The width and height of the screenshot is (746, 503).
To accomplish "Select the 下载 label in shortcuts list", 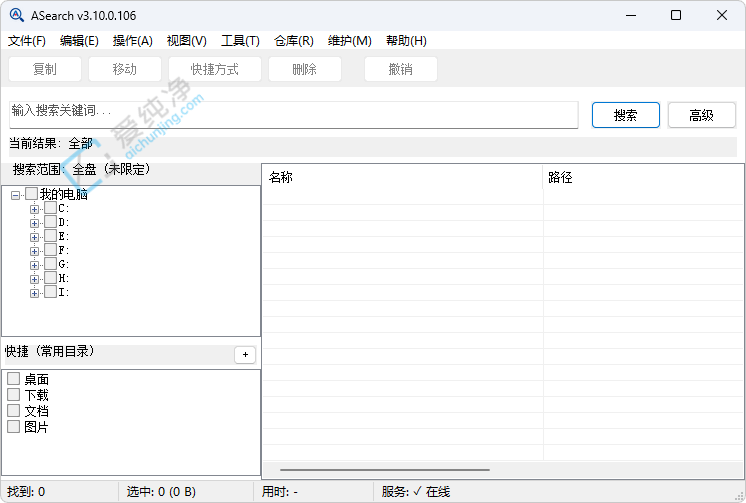I will pos(37,395).
